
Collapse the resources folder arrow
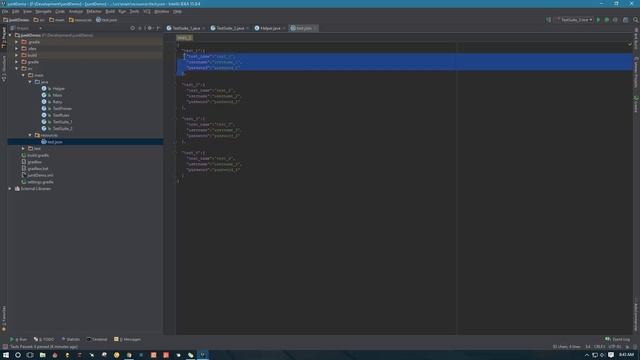pos(30,135)
